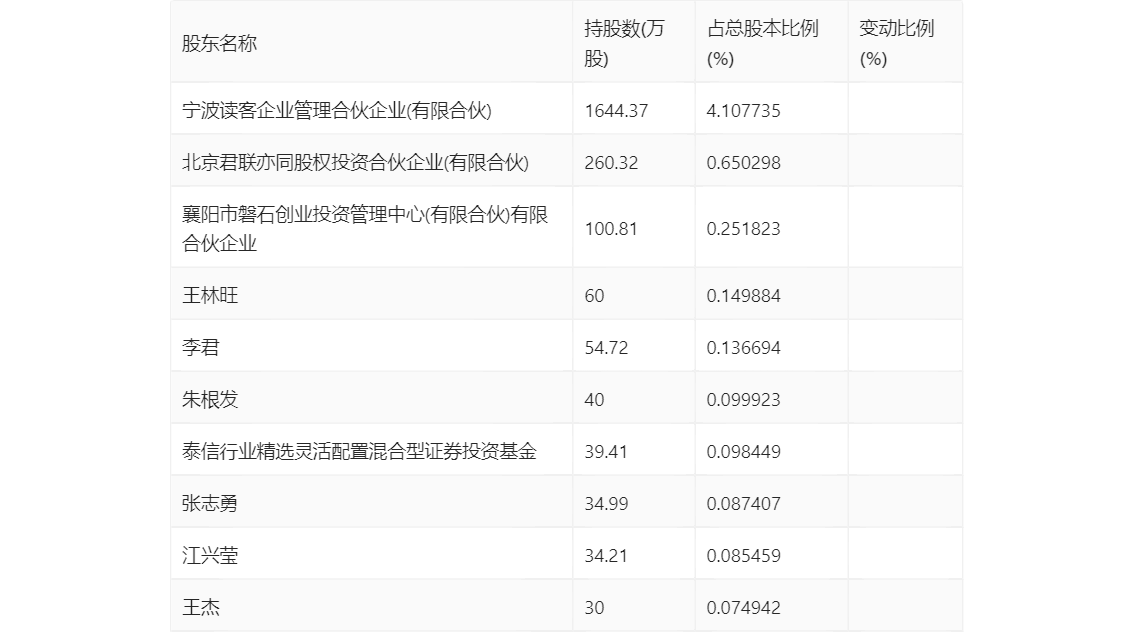The image size is (1134, 632).
Task: Click percentage value 0.098449
Action: click(743, 452)
